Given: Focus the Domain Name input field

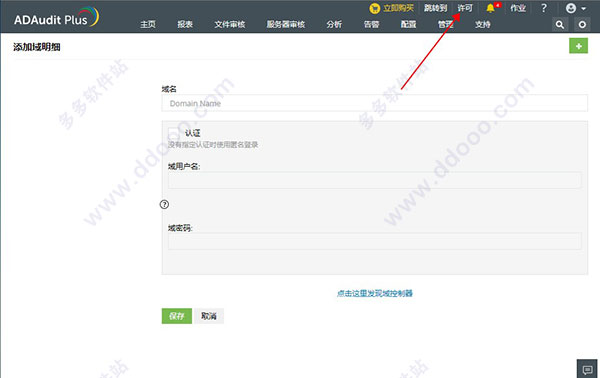Looking at the screenshot, I should (x=375, y=103).
